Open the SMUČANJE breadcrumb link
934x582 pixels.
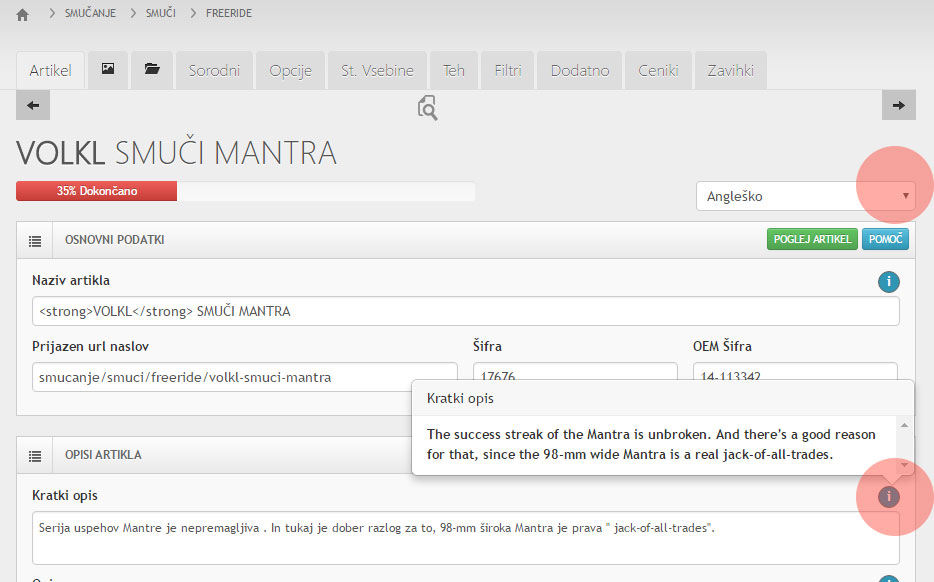tap(91, 13)
